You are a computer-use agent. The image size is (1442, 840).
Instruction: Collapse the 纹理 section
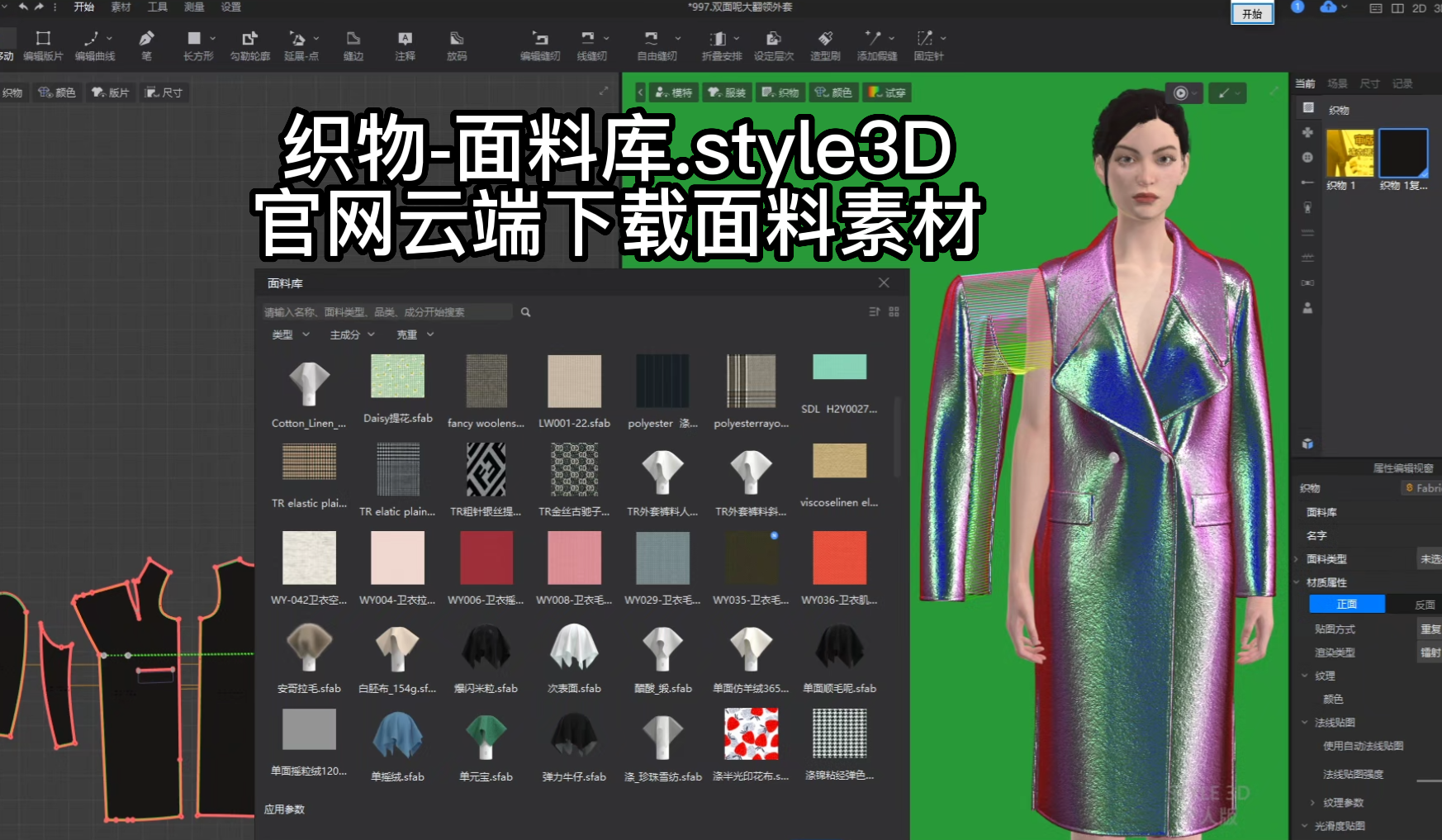point(1305,676)
